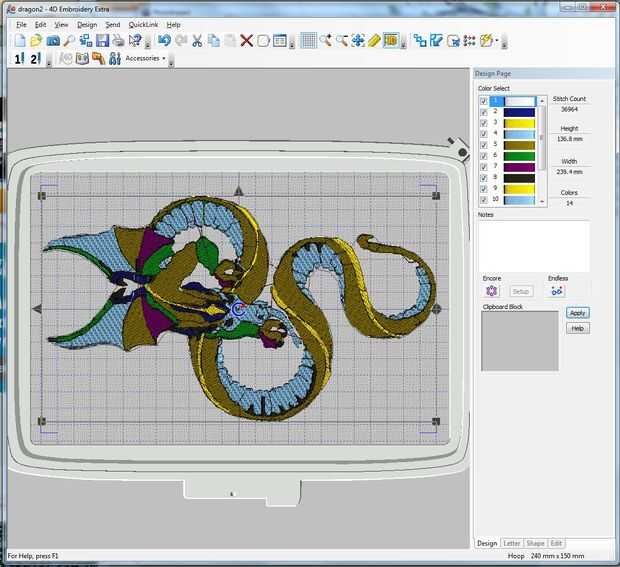Click the Save floppy disk icon
The height and width of the screenshot is (567, 620).
click(x=102, y=41)
